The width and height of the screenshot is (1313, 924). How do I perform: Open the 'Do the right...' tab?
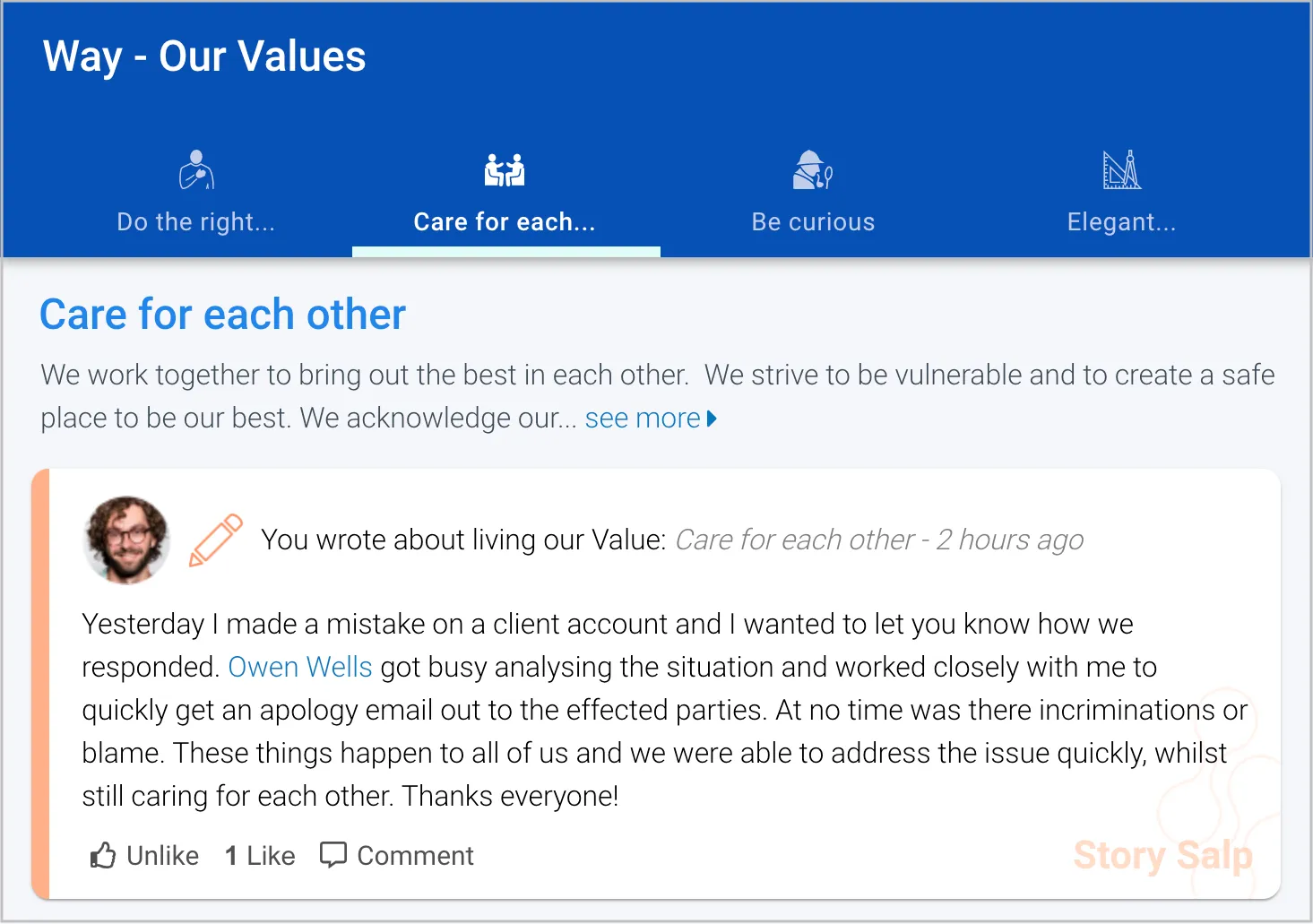coord(196,193)
